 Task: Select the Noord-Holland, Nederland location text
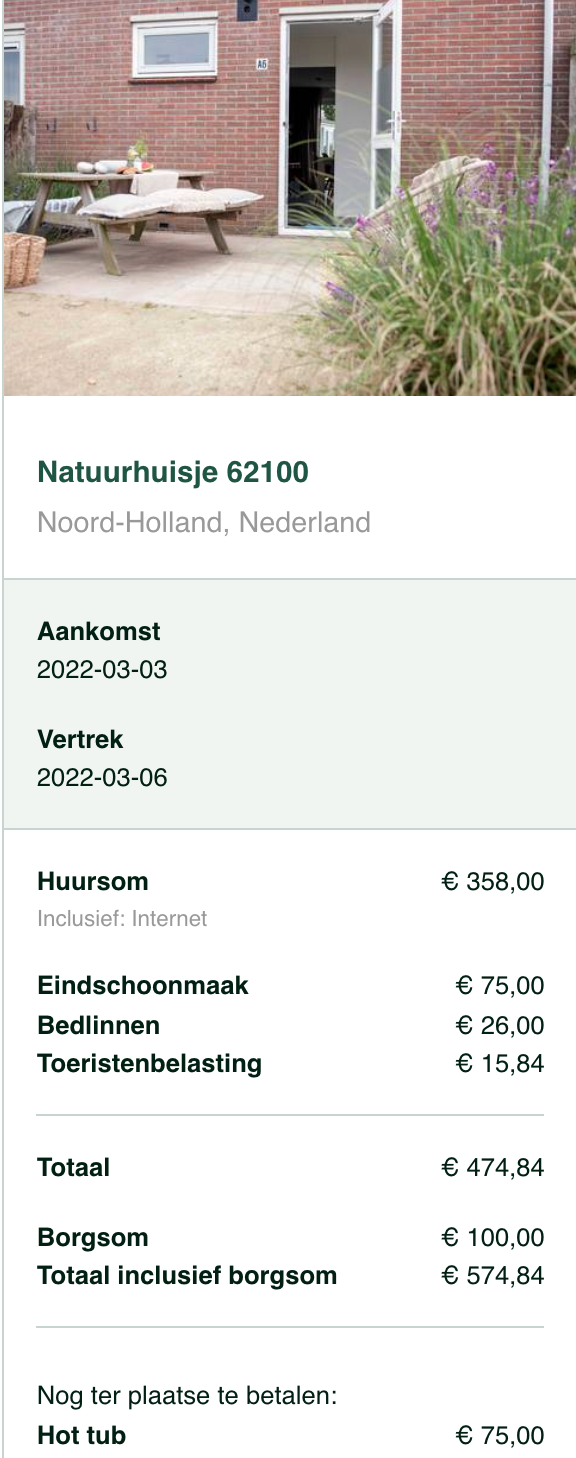coord(204,522)
